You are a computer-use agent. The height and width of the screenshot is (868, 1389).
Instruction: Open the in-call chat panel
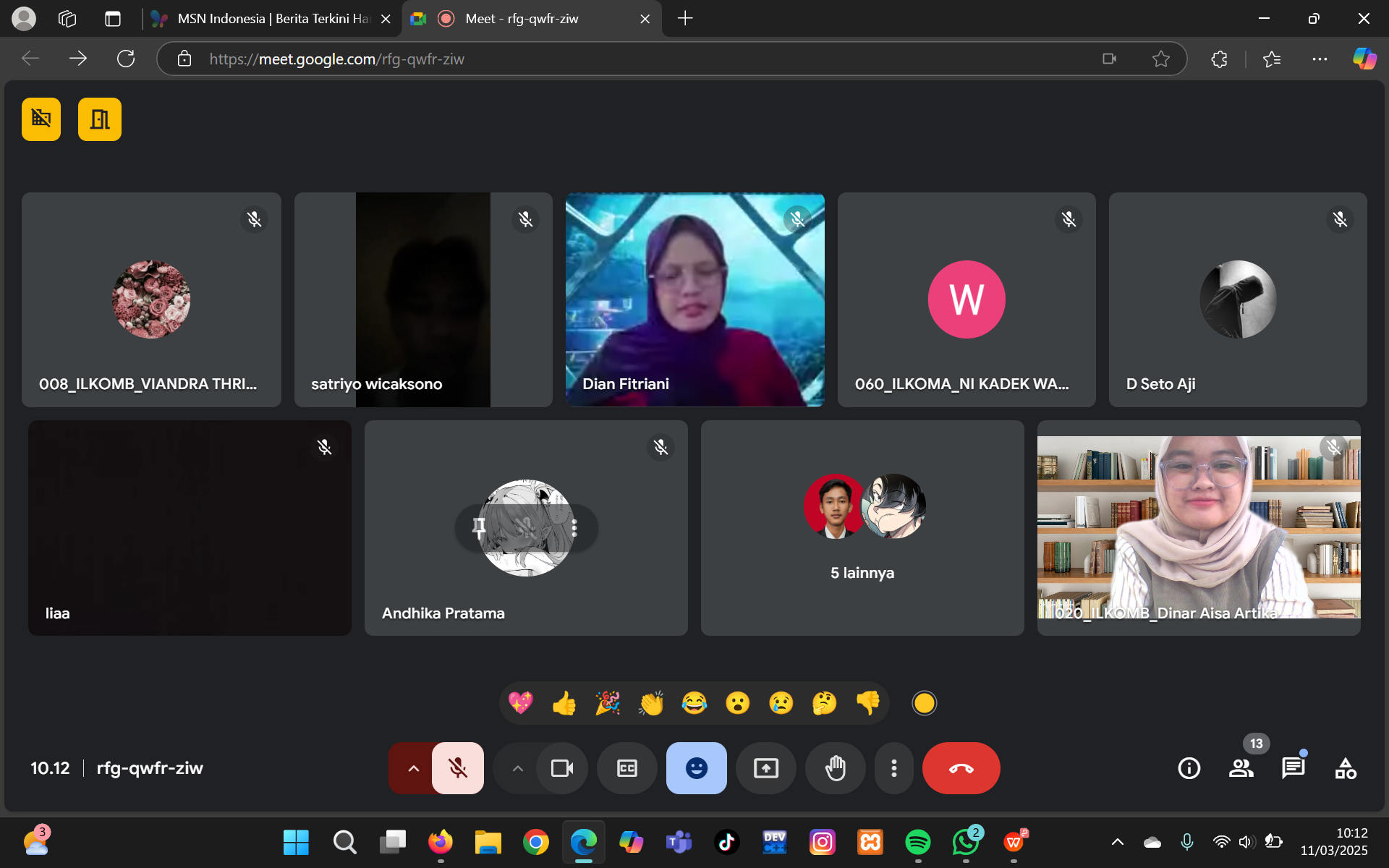click(x=1293, y=768)
